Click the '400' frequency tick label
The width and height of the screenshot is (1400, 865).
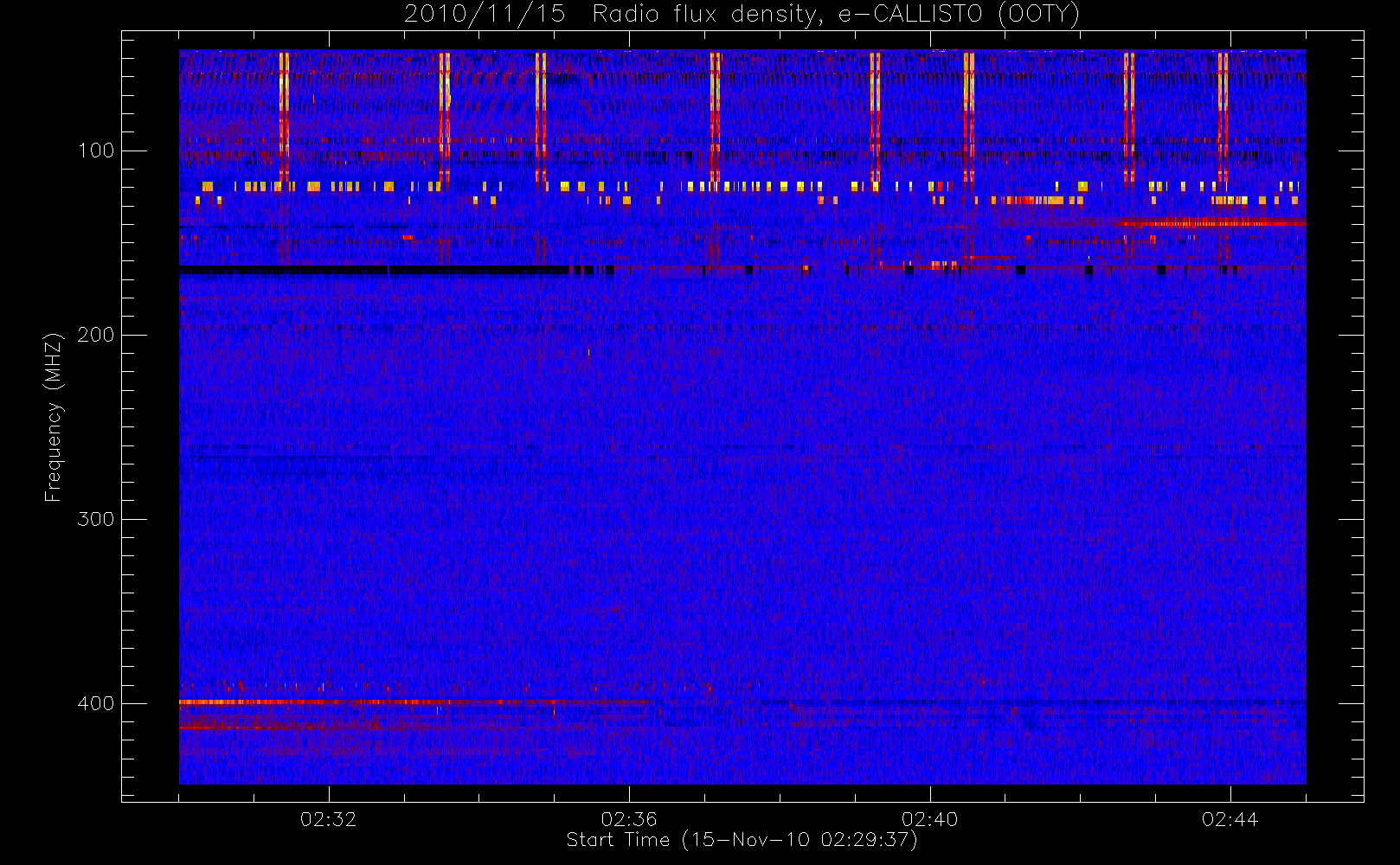point(95,703)
